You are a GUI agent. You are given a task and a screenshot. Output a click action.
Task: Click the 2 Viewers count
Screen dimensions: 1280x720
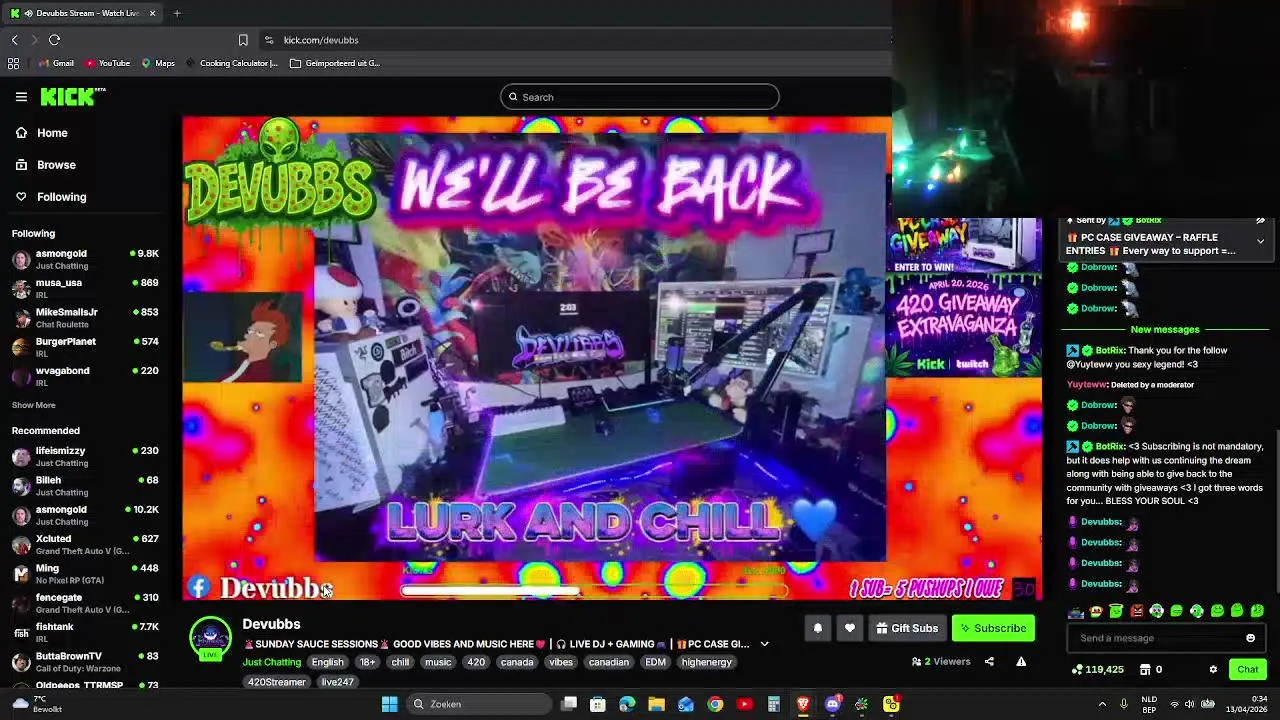(x=941, y=661)
